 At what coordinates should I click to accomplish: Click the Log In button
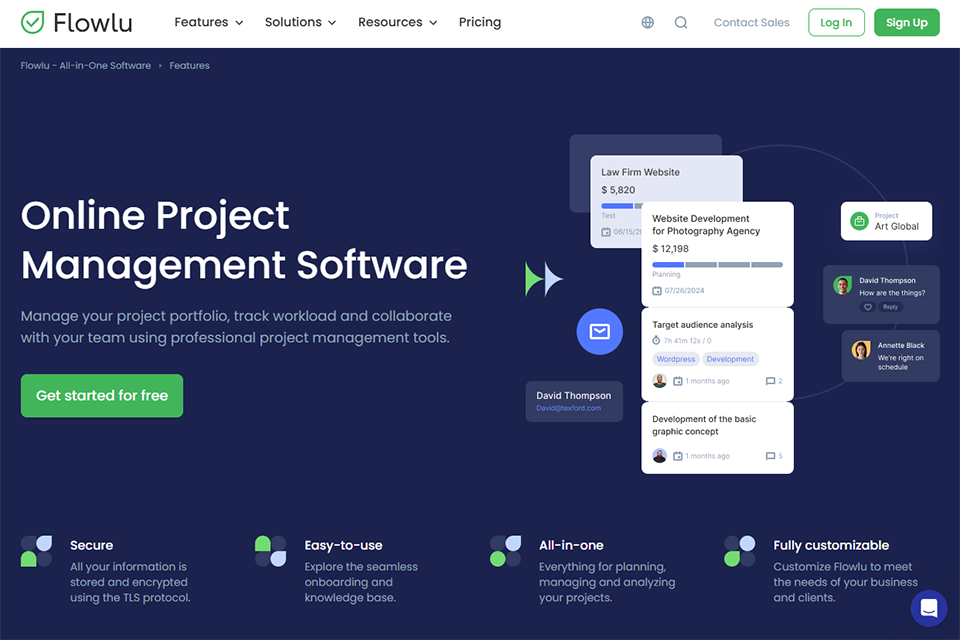pos(836,23)
